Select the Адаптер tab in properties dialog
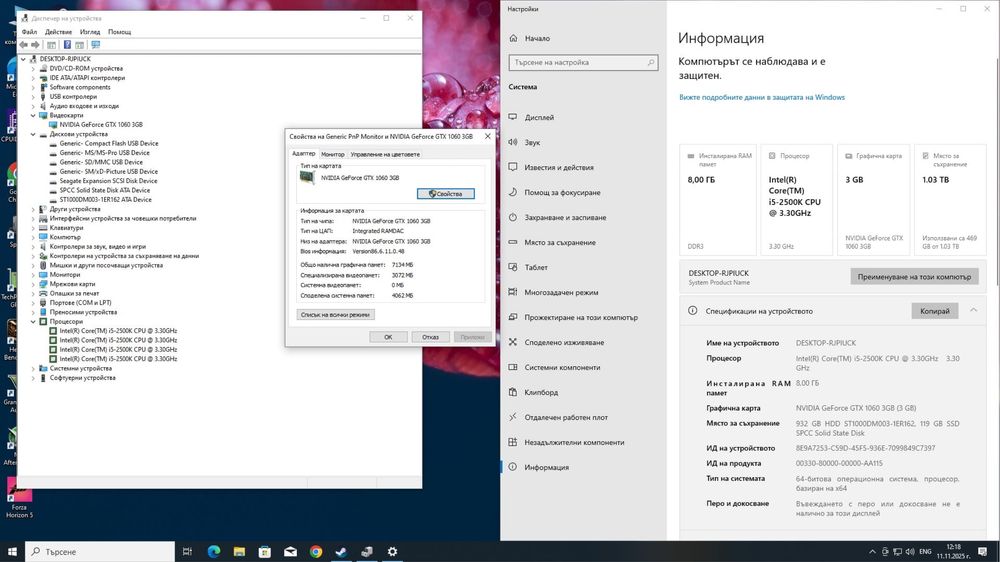 click(x=304, y=154)
